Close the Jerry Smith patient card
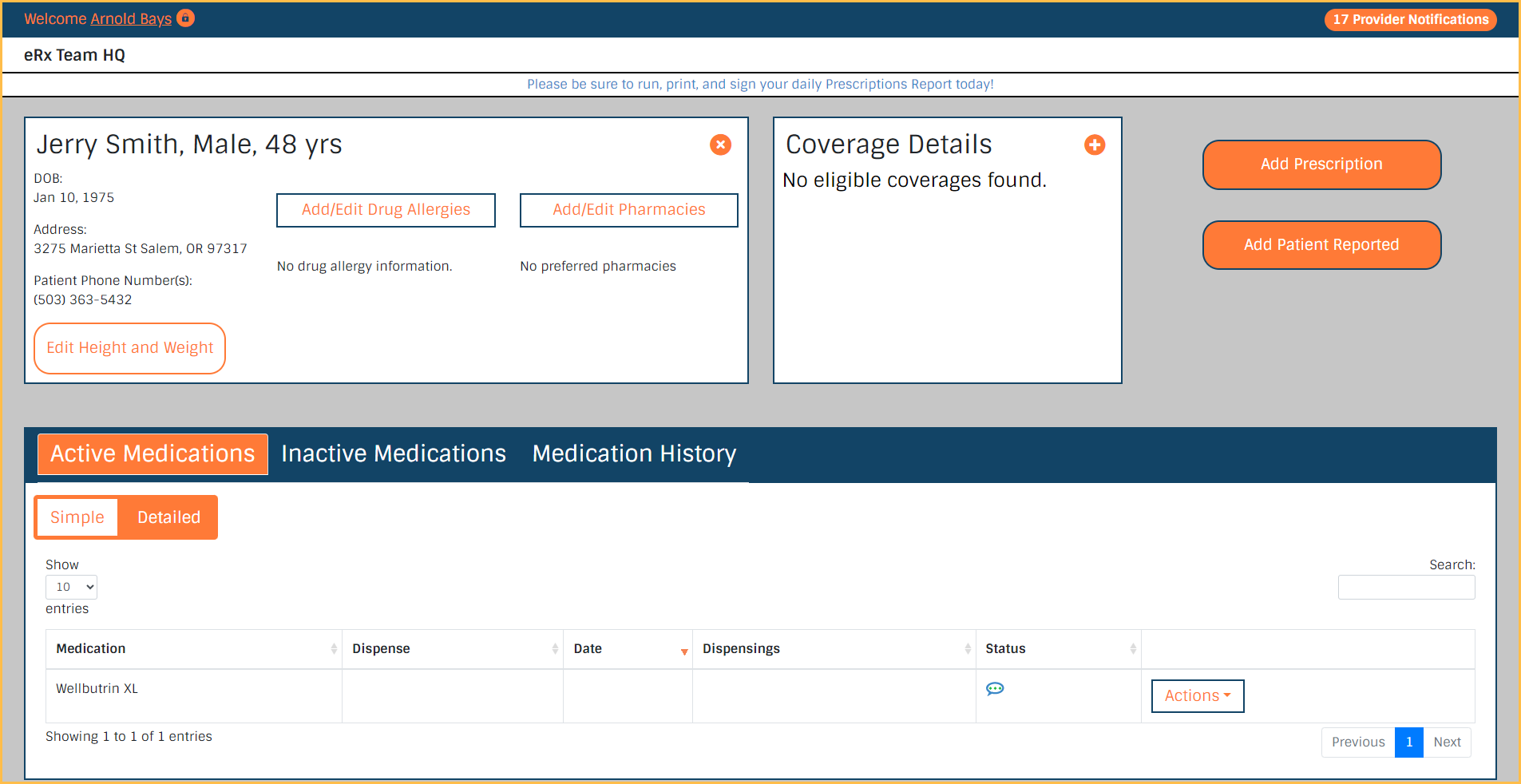This screenshot has height=784, width=1521. tap(720, 145)
